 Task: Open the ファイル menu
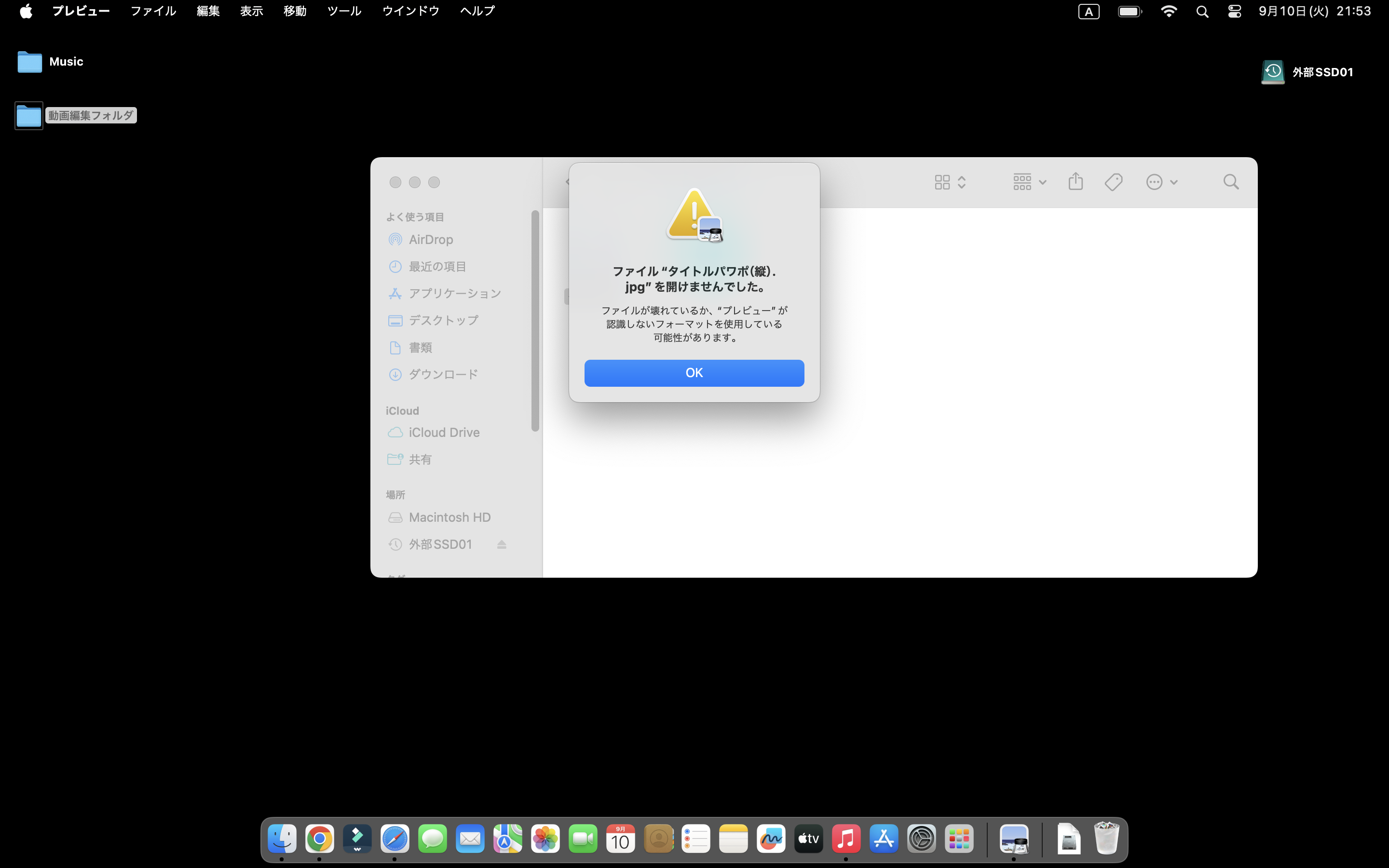coord(153,11)
